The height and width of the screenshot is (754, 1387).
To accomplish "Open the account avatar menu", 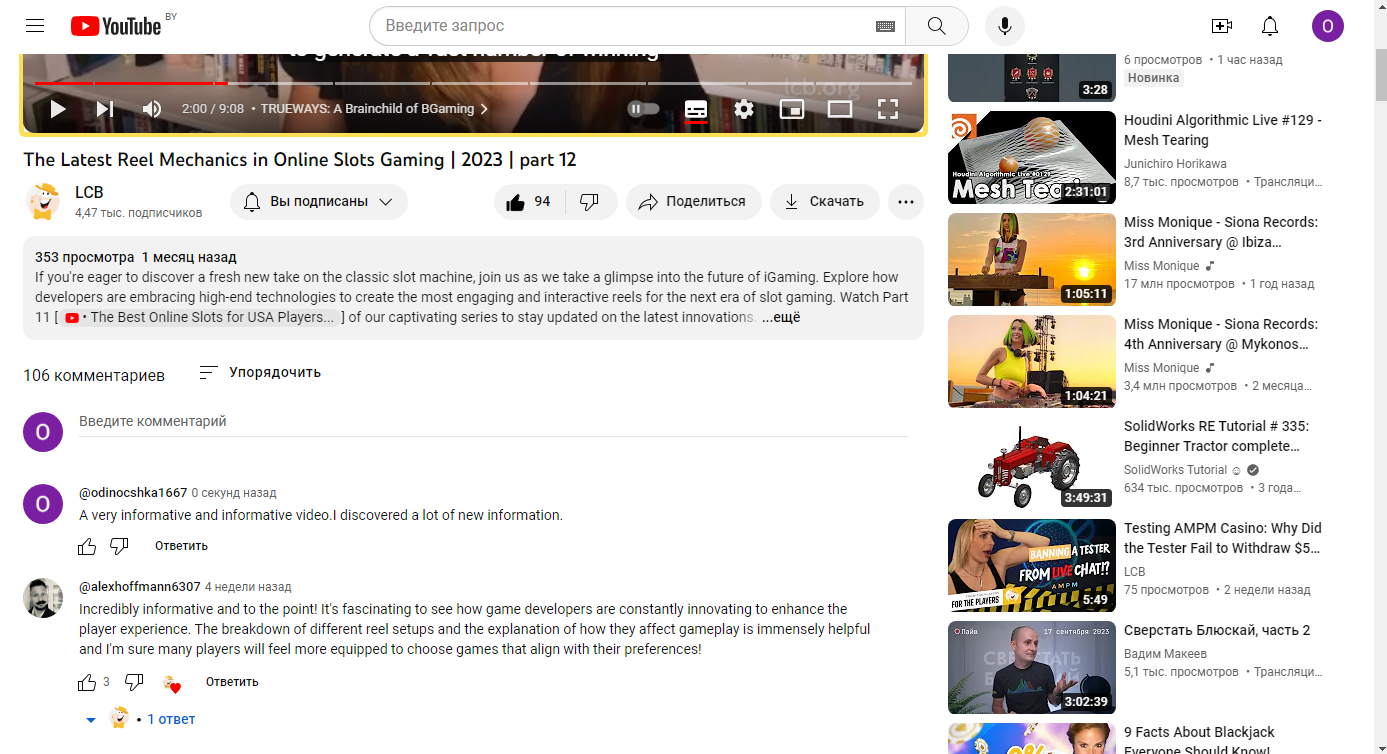I will pyautogui.click(x=1328, y=26).
